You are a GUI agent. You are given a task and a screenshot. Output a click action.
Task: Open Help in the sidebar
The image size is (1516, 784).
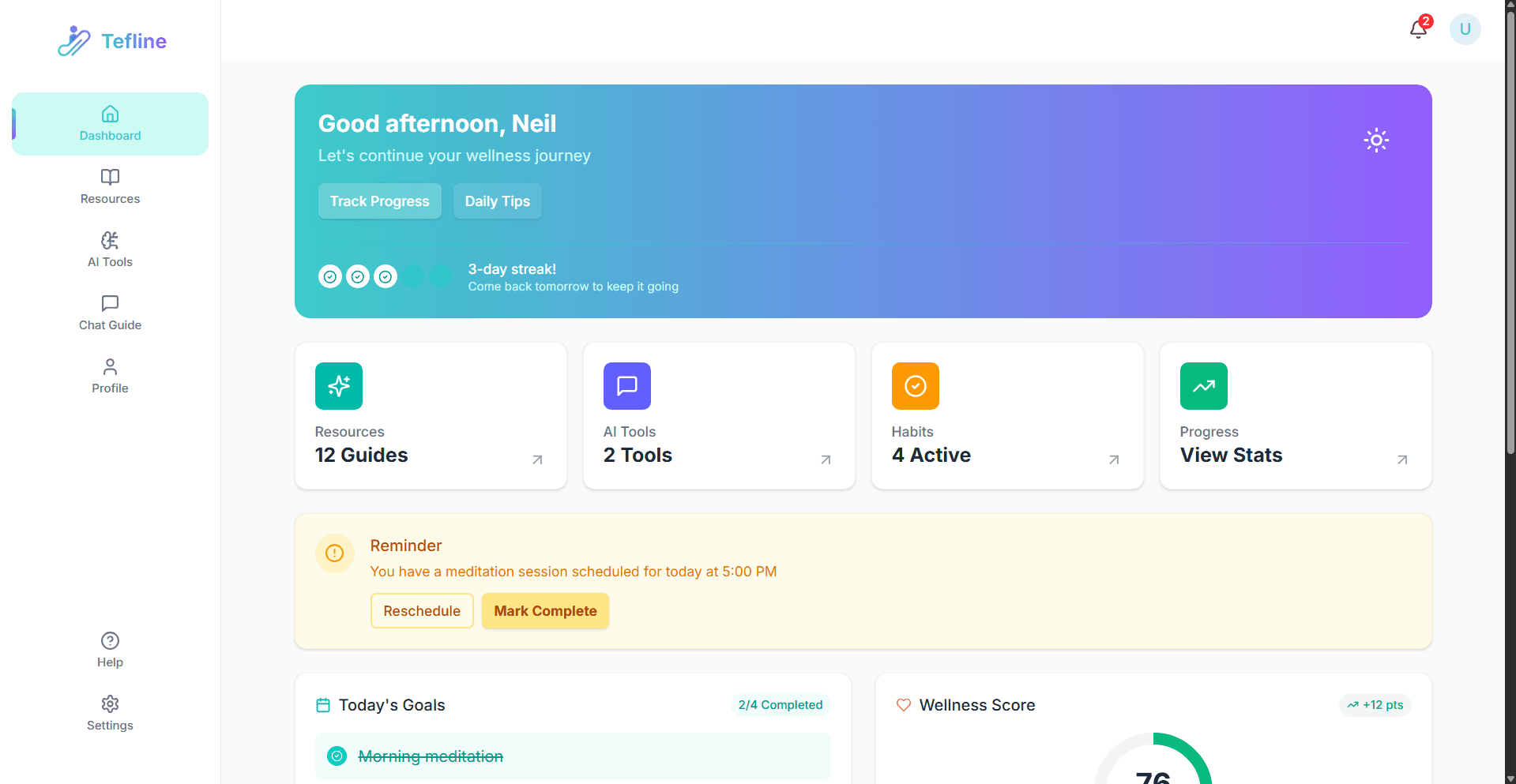pyautogui.click(x=110, y=651)
